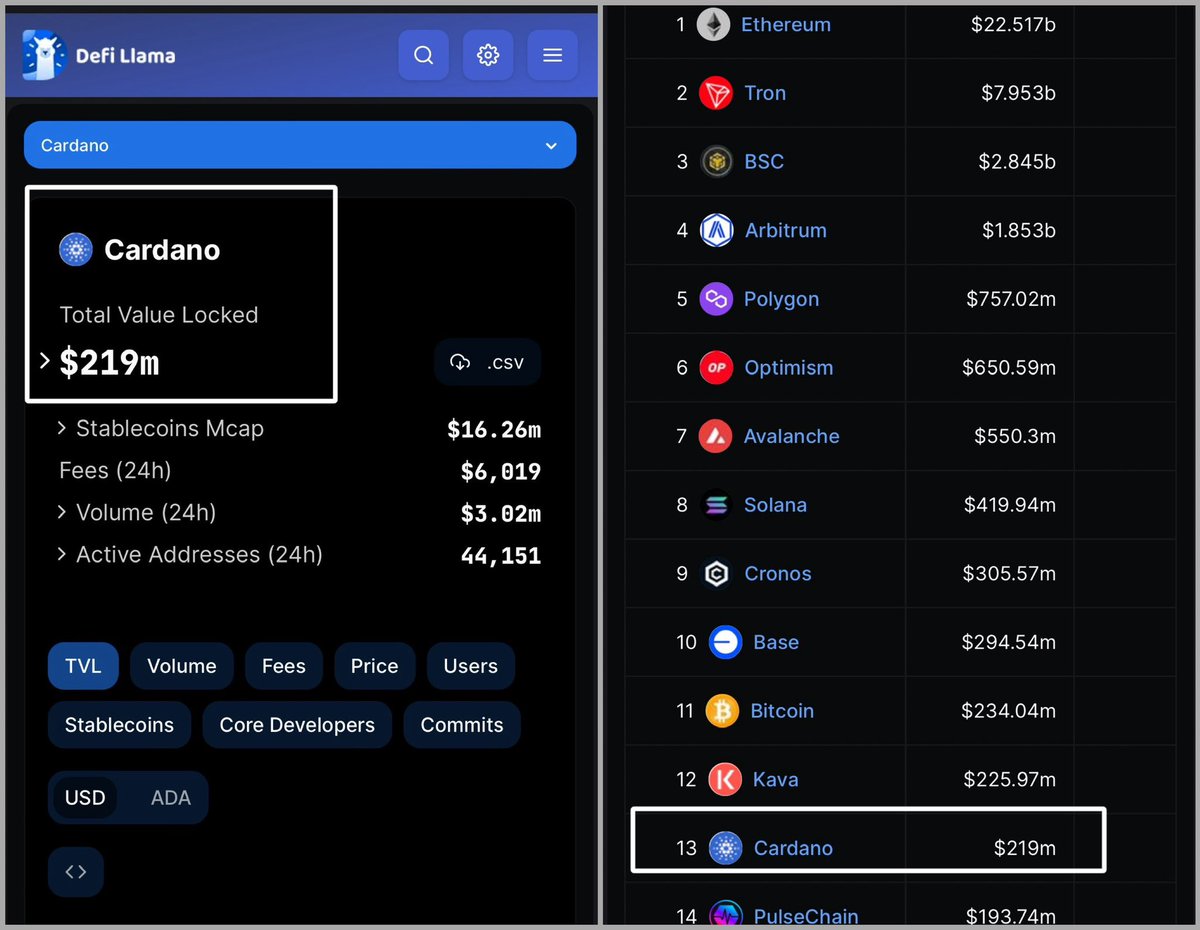The image size is (1200, 930).
Task: Follow the Tron chain link
Action: (765, 92)
